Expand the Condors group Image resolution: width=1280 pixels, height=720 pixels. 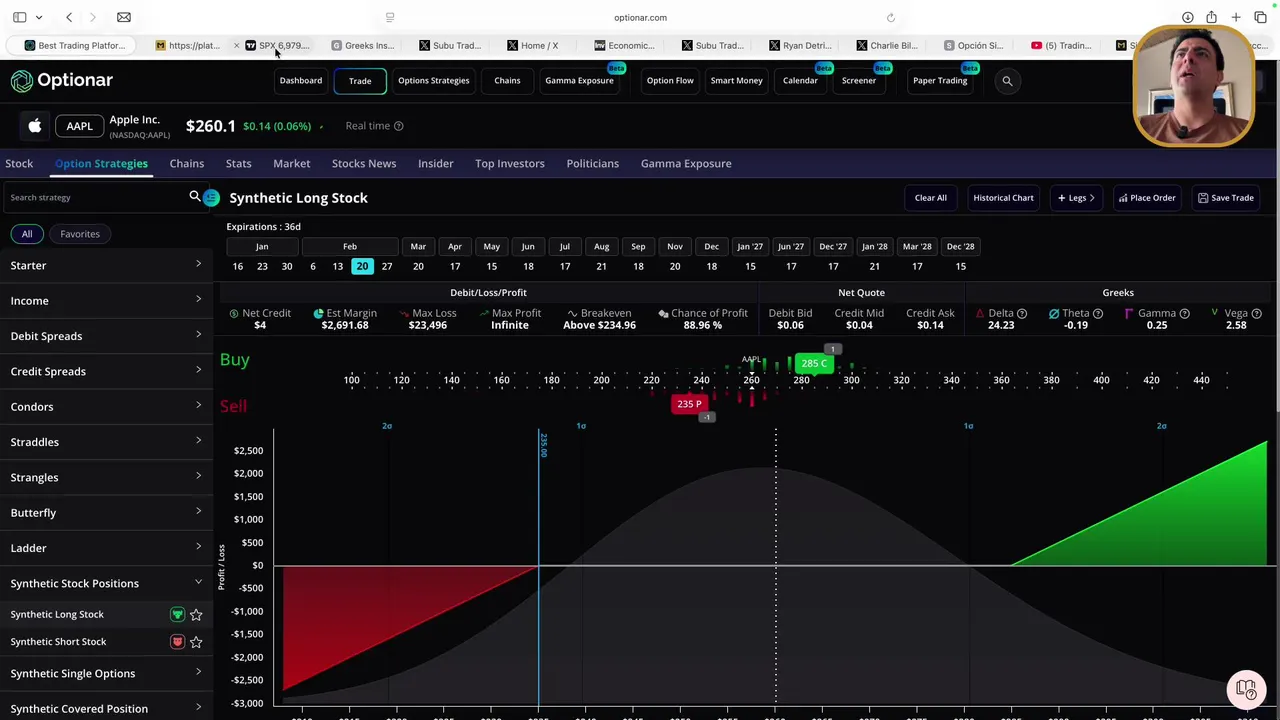106,406
